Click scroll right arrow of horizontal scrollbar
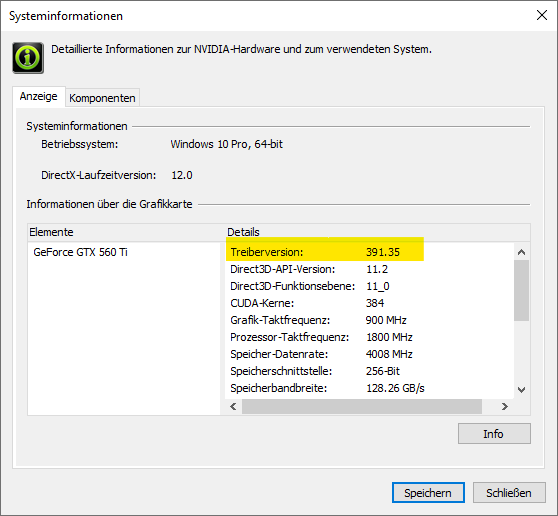 [x=504, y=406]
